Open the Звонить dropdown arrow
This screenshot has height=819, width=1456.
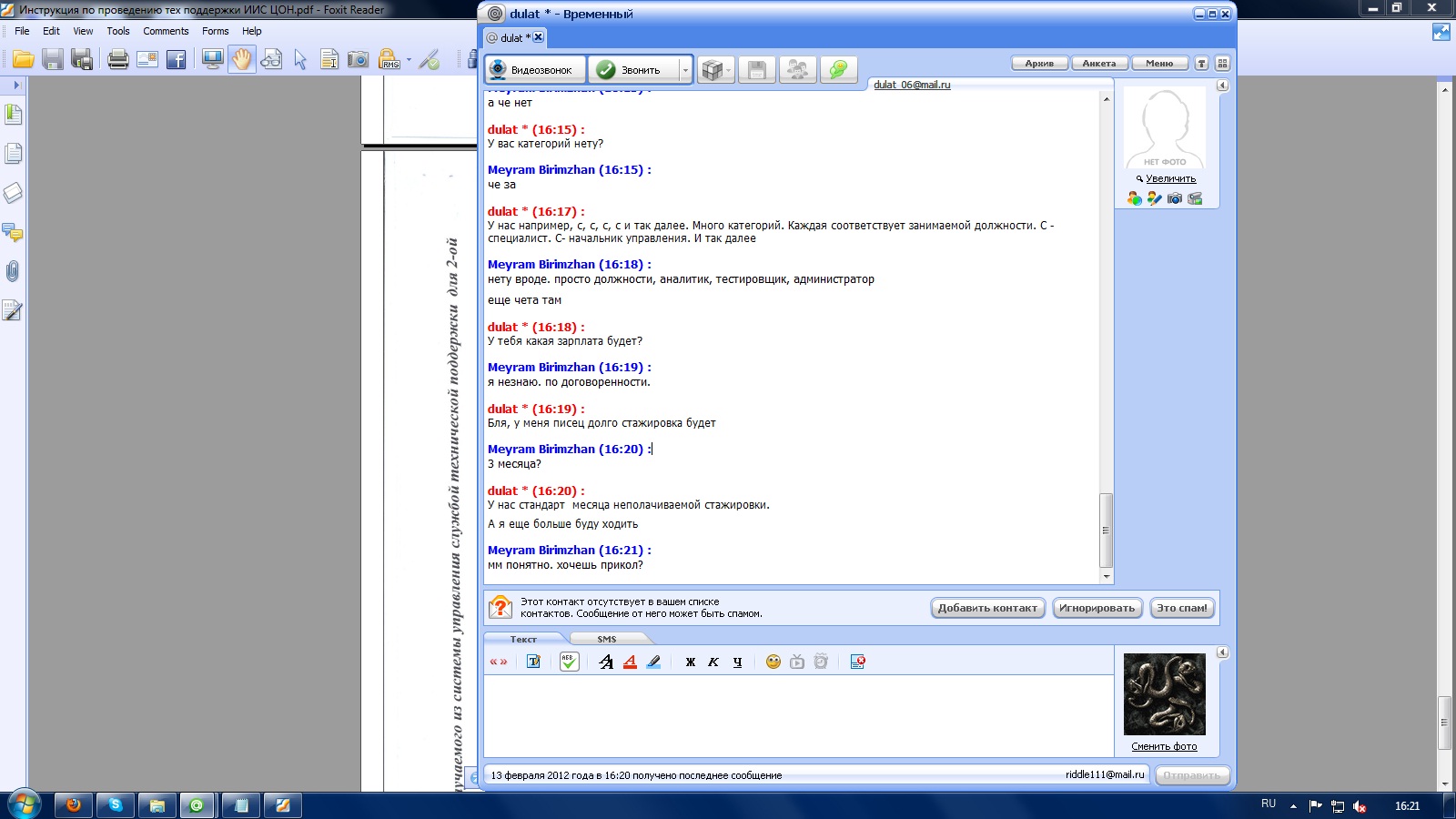click(x=685, y=70)
